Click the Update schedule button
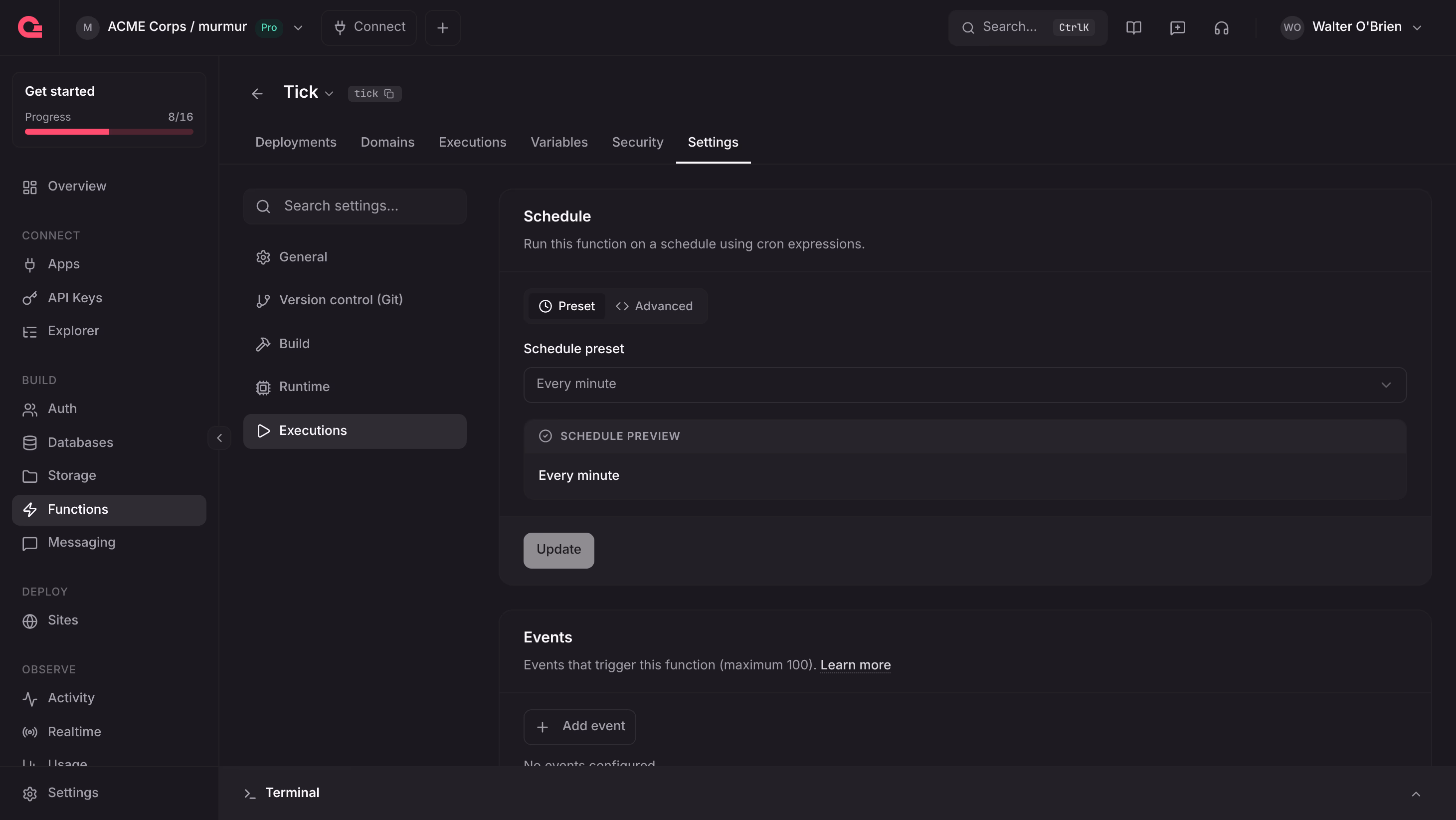 coord(558,550)
